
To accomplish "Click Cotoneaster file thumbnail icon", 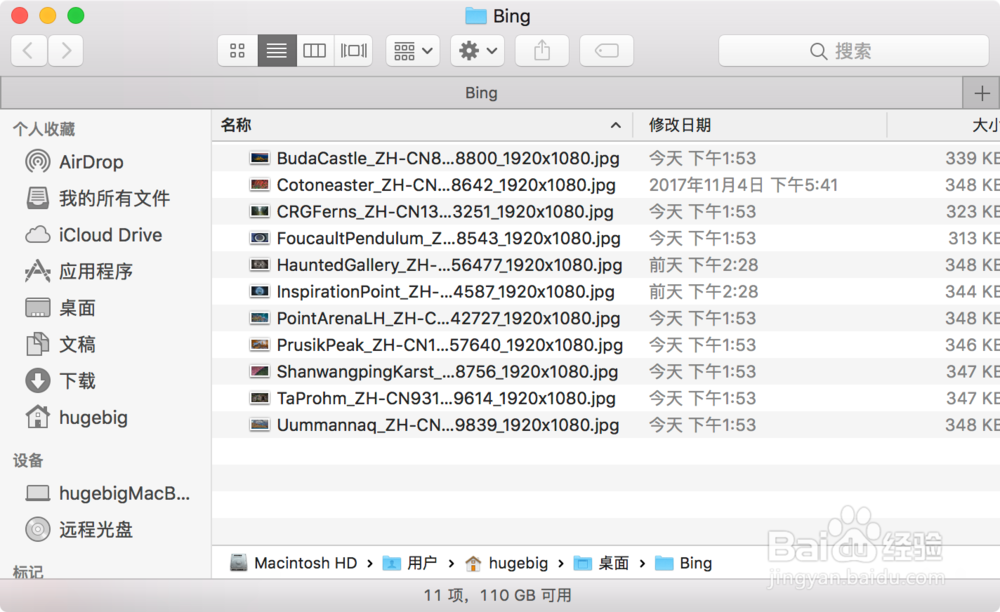I will [x=260, y=185].
